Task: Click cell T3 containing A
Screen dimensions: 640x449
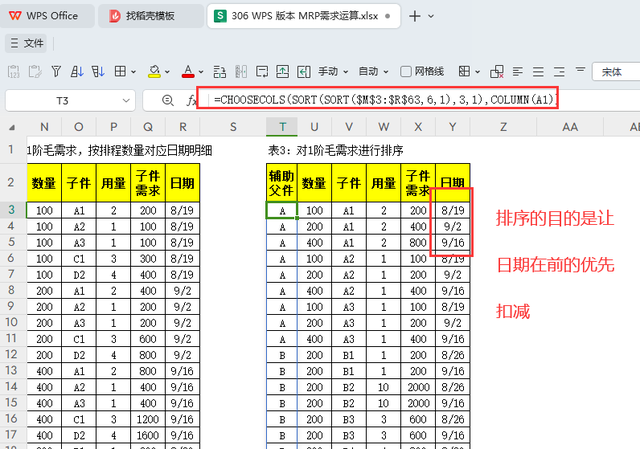Action: coord(282,211)
